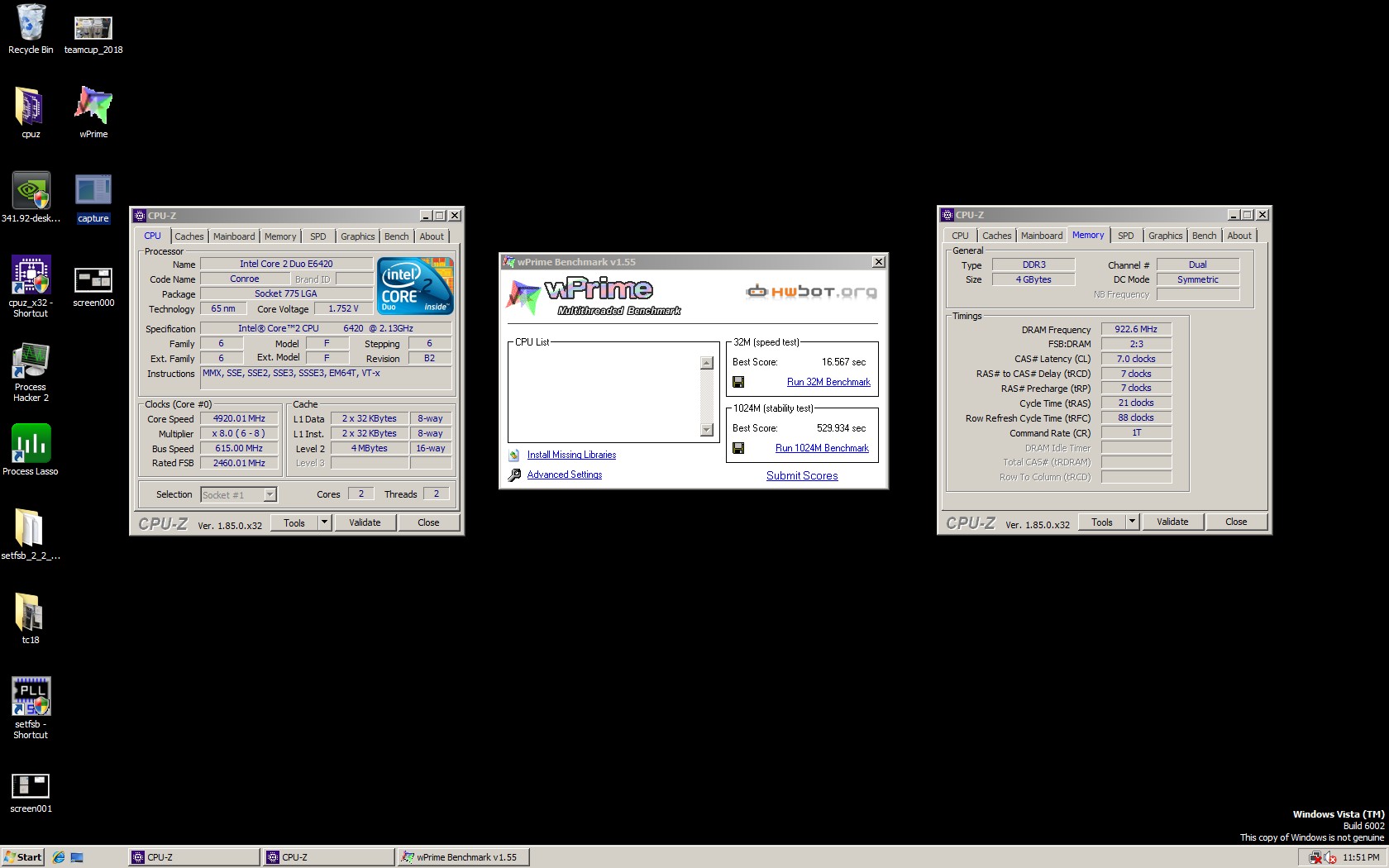The height and width of the screenshot is (868, 1389).
Task: Launch the wPrime desktop icon
Action: click(x=93, y=107)
